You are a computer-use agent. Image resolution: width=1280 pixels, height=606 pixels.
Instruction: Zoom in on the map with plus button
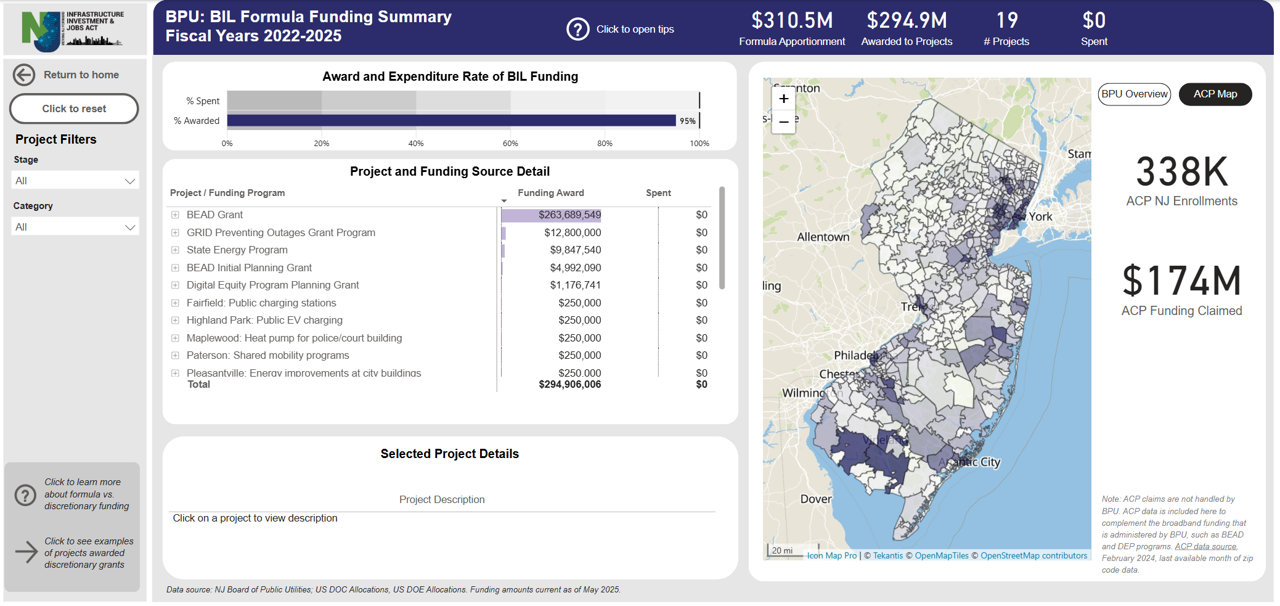[x=783, y=98]
